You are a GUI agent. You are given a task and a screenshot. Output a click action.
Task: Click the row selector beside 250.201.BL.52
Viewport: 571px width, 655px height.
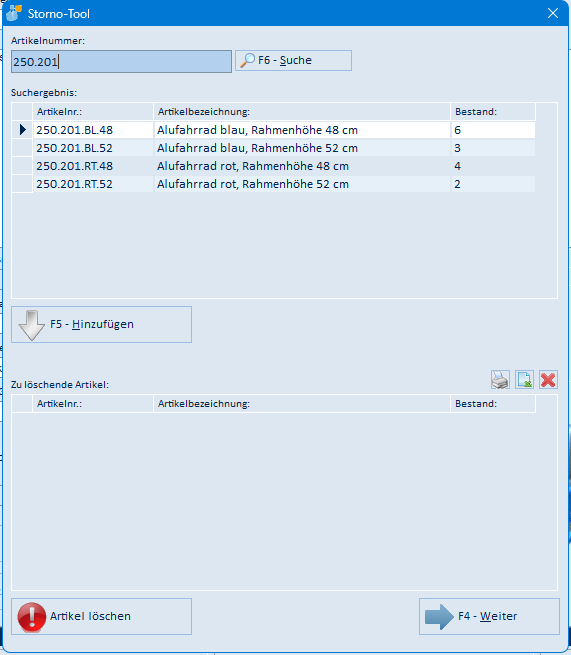tap(22, 148)
